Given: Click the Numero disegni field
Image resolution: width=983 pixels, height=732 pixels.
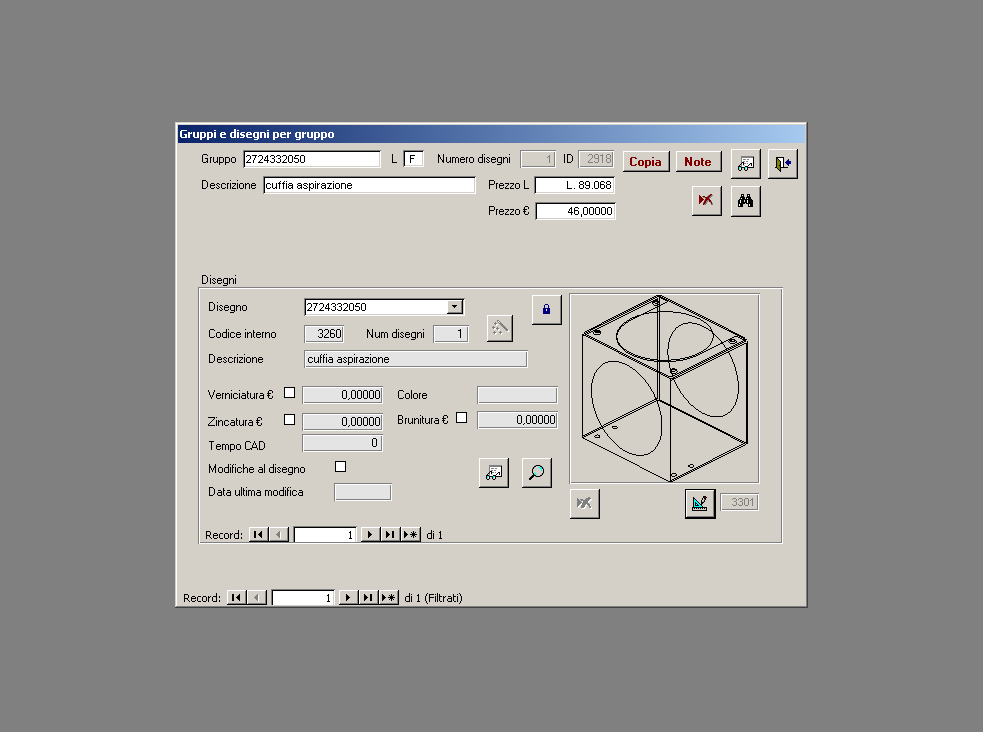Looking at the screenshot, I should 538,159.
